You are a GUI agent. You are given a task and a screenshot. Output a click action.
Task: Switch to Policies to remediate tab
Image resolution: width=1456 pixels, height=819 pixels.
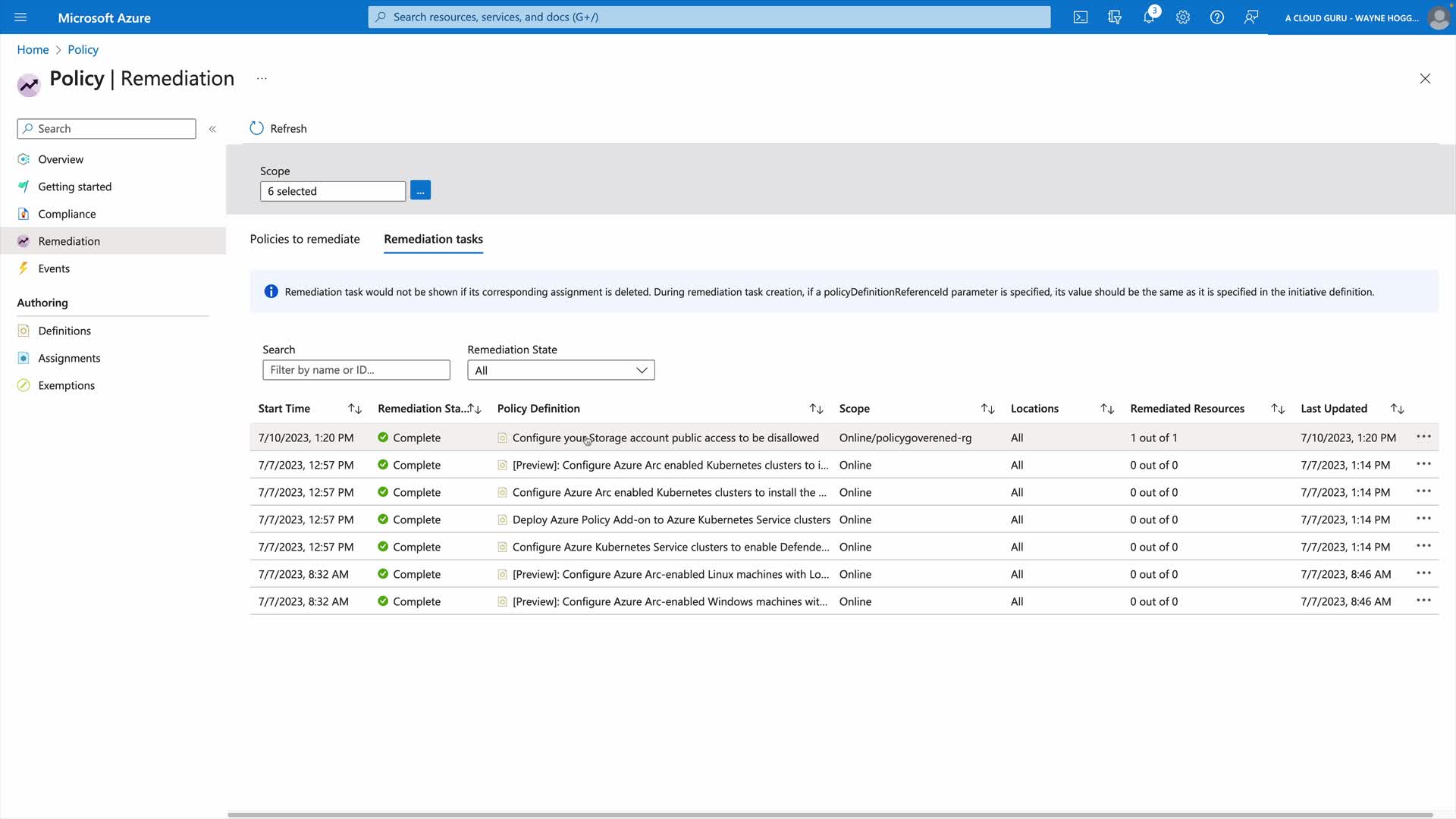click(x=305, y=239)
